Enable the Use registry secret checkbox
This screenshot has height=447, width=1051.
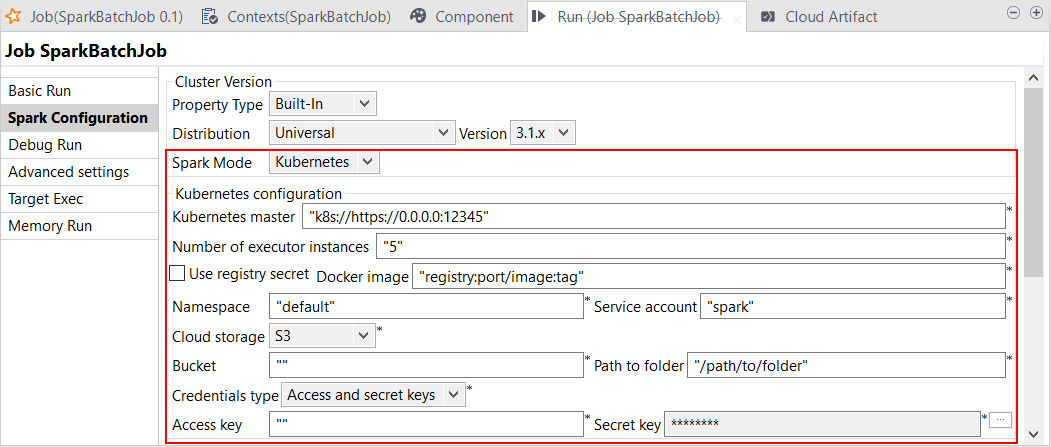177,273
